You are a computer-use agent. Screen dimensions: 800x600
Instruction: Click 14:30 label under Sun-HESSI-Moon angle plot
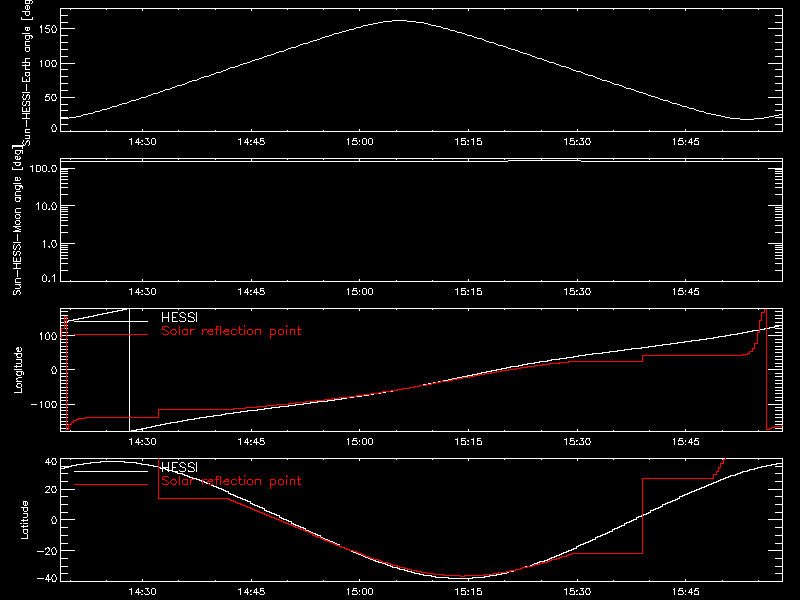pyautogui.click(x=142, y=292)
